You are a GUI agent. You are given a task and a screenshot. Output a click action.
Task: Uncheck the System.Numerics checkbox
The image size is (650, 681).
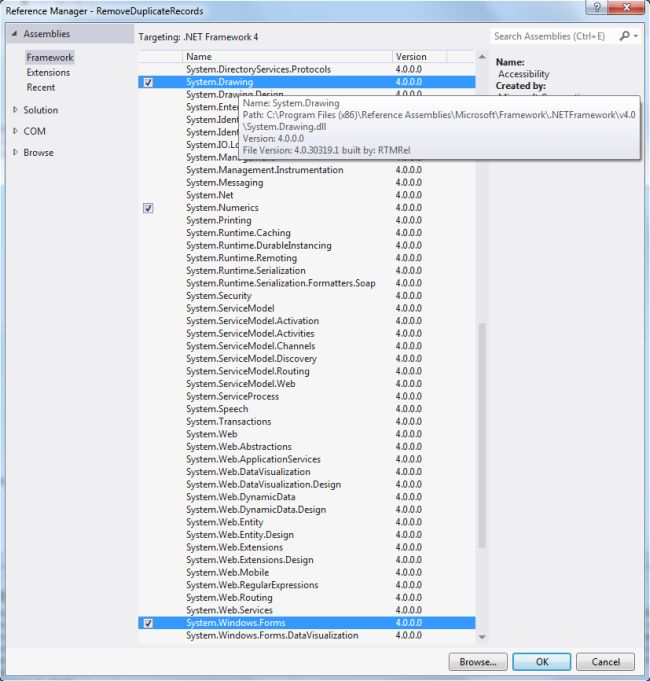148,208
